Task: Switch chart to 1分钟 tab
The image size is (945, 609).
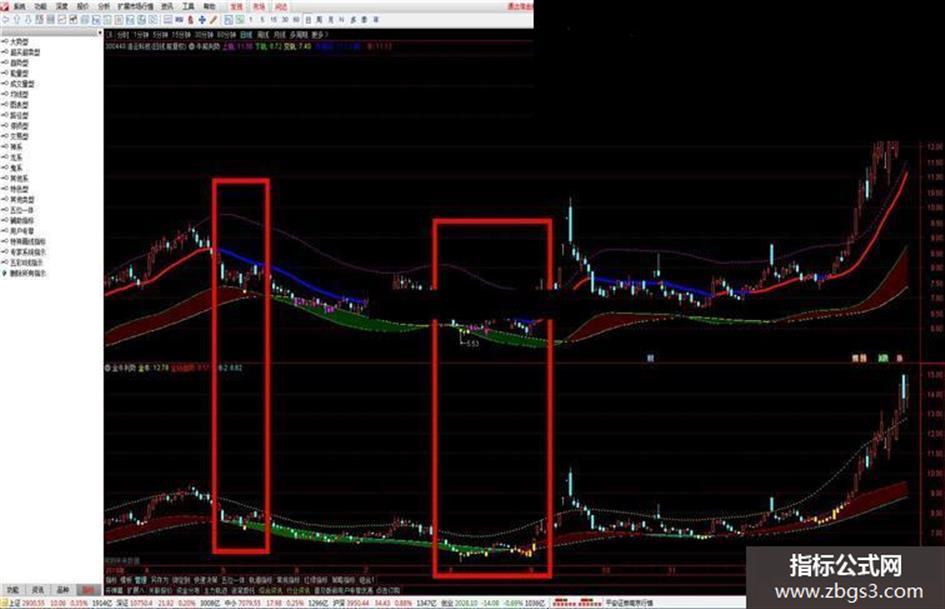Action: coord(140,34)
